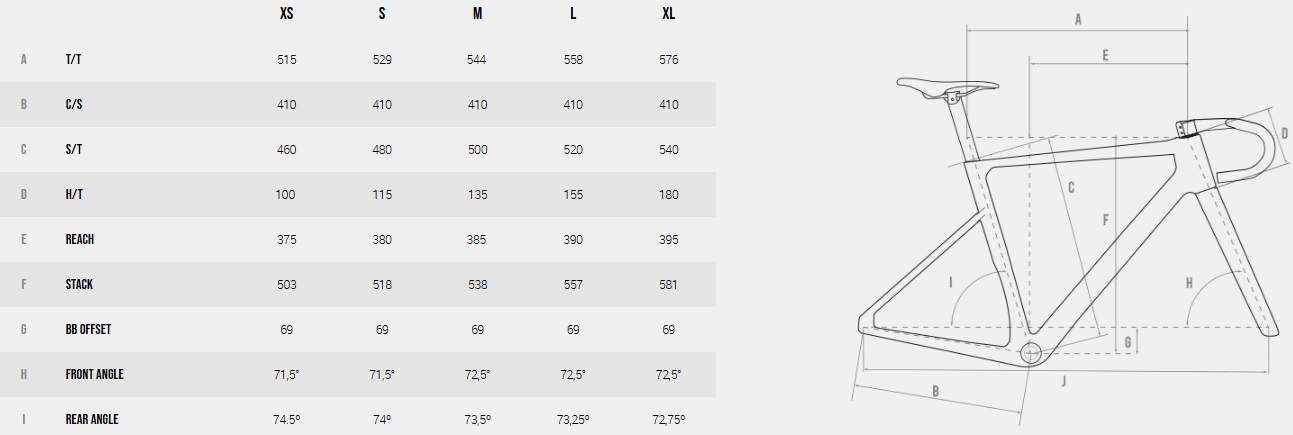Click the REAR ANGLE row label
The width and height of the screenshot is (1293, 435).
point(92,419)
